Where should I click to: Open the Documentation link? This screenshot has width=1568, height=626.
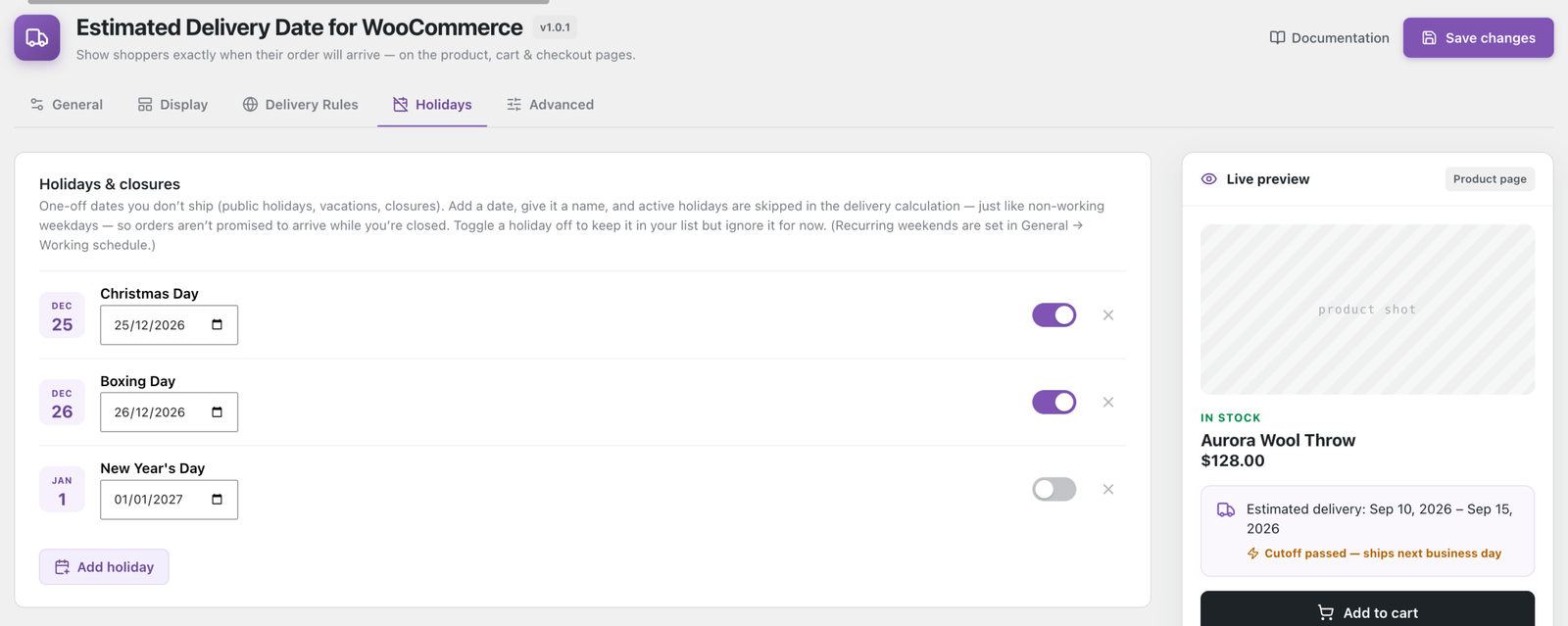(x=1329, y=38)
